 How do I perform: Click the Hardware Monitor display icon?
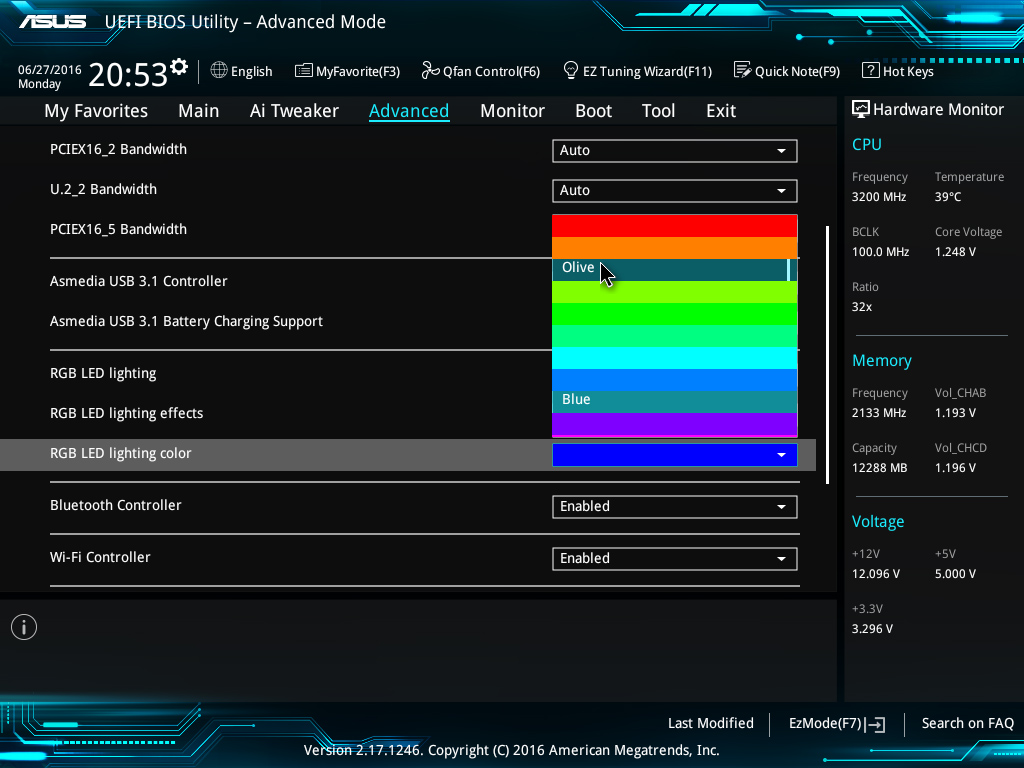pos(861,109)
